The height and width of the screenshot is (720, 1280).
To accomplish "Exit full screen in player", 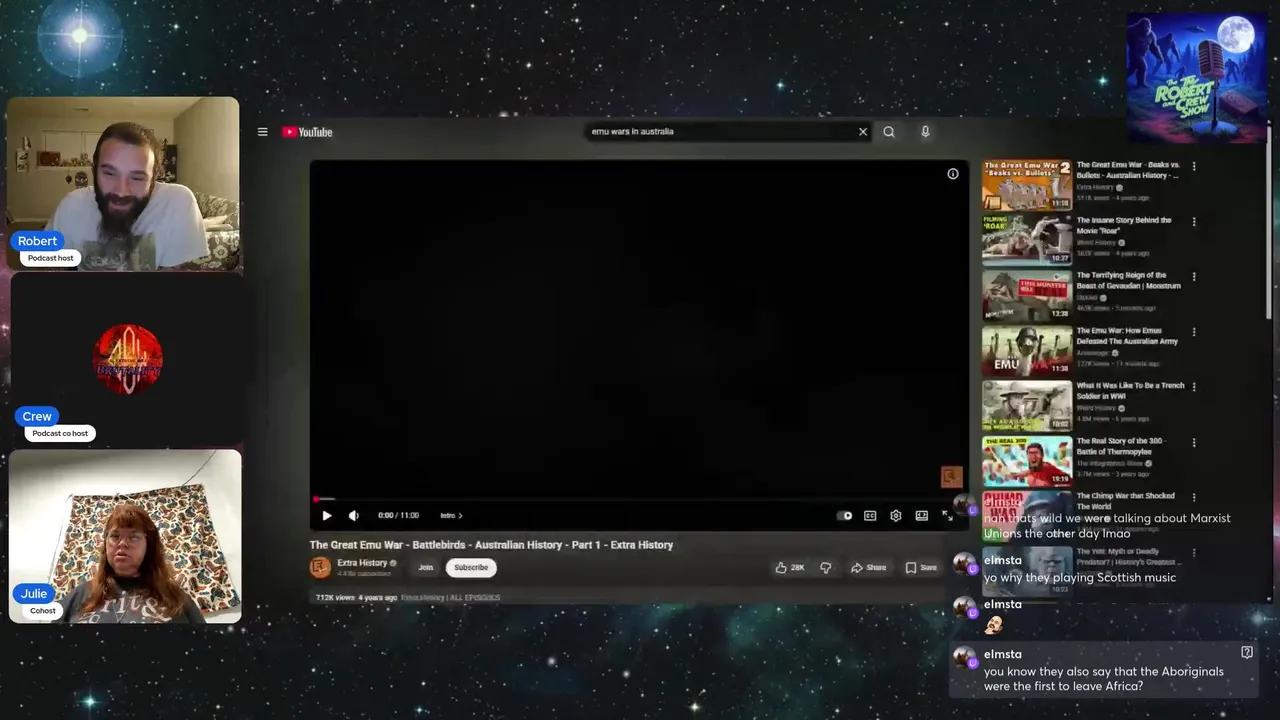I will [947, 516].
